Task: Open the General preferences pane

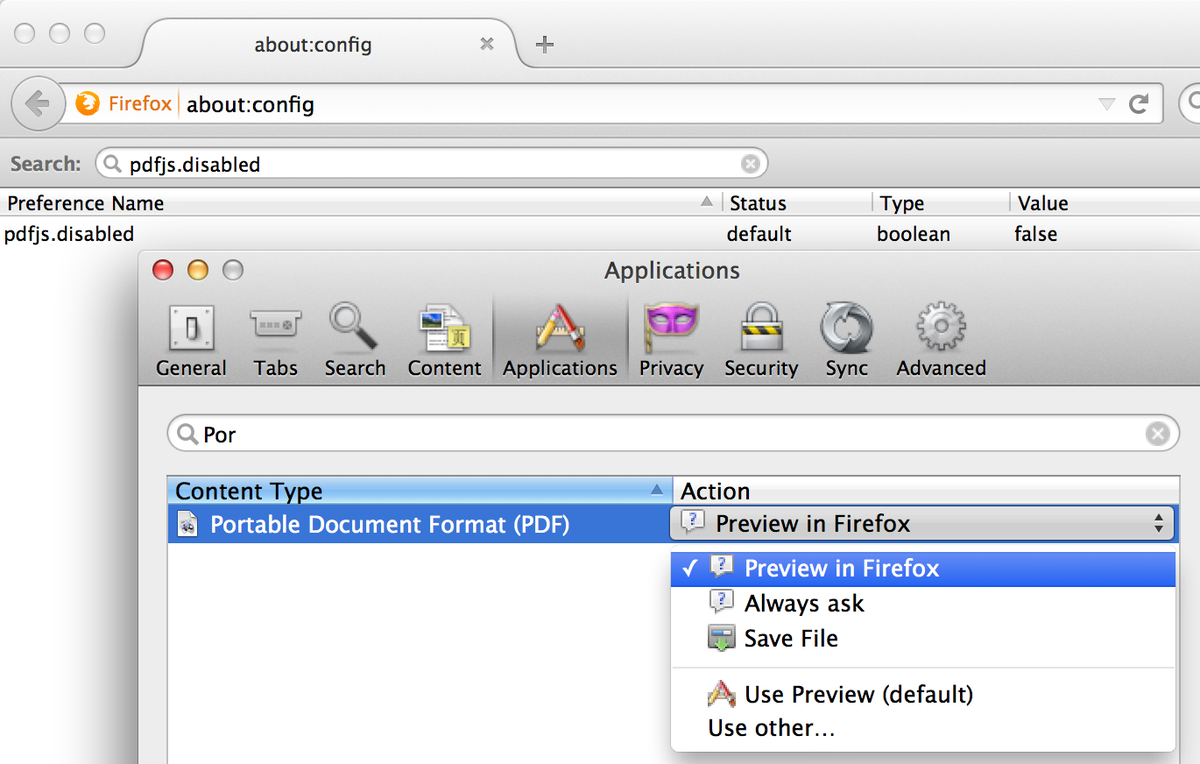Action: point(191,341)
